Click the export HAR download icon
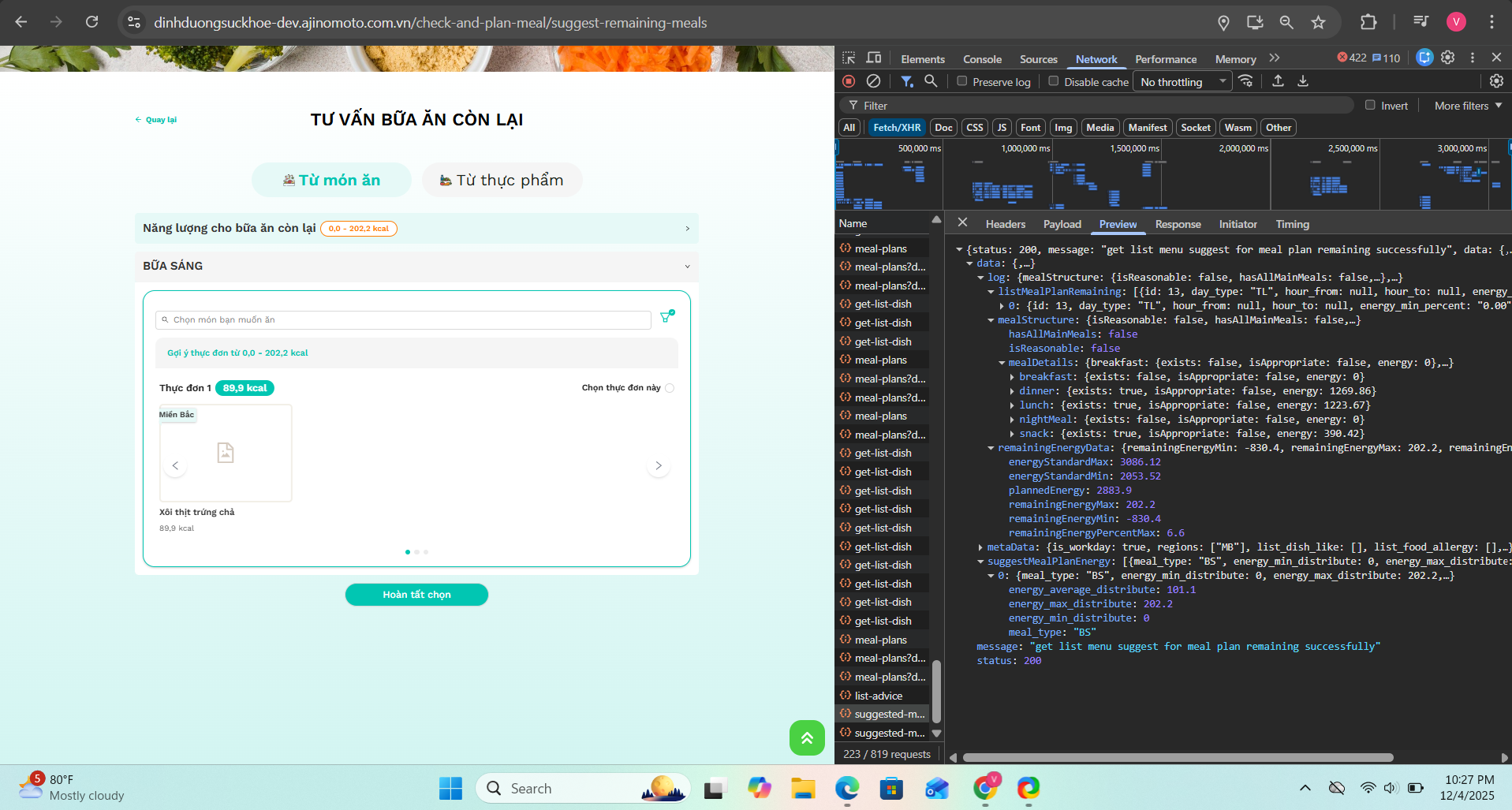1512x810 pixels. pyautogui.click(x=1303, y=81)
